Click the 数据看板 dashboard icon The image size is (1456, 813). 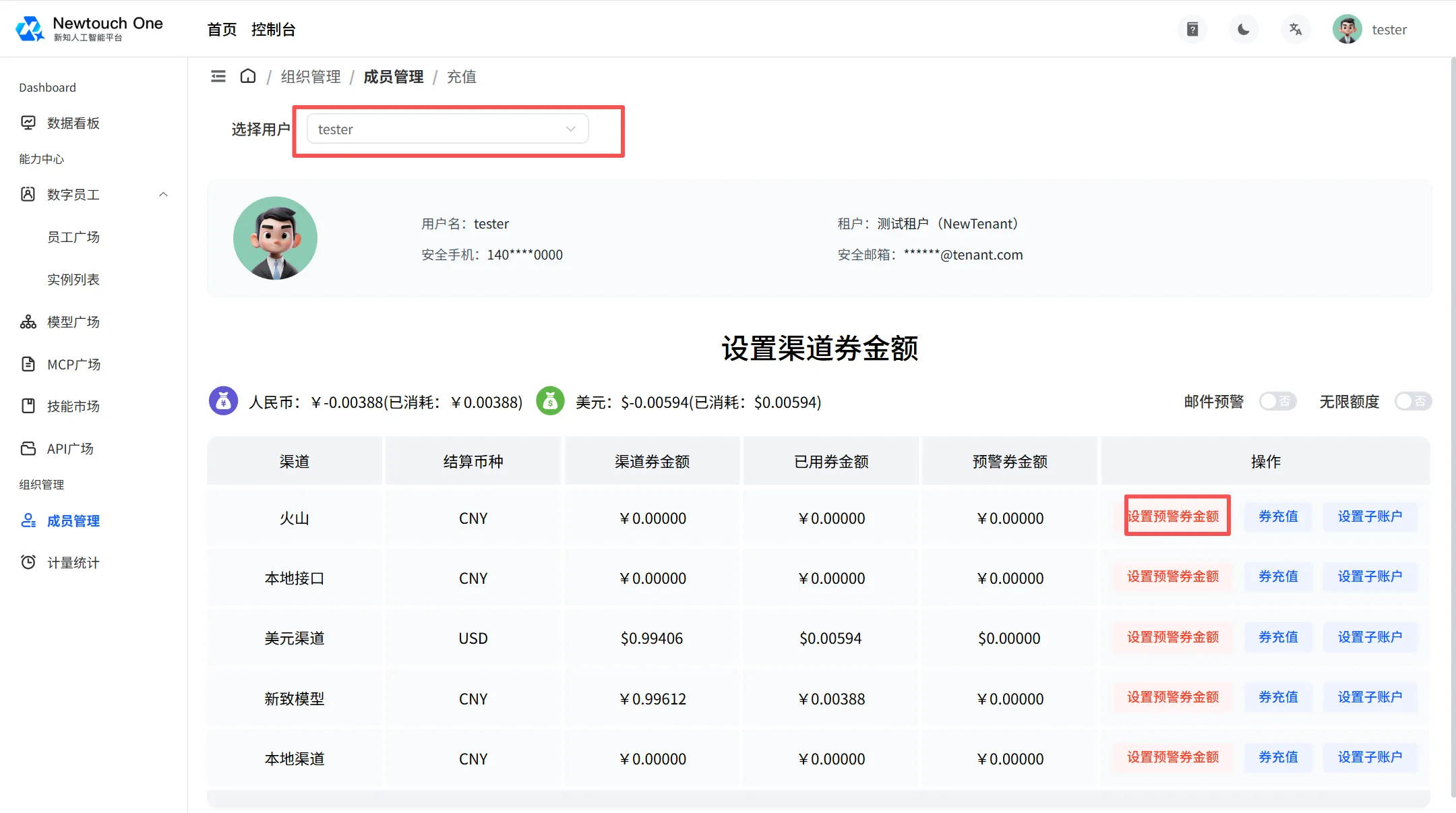click(x=28, y=123)
